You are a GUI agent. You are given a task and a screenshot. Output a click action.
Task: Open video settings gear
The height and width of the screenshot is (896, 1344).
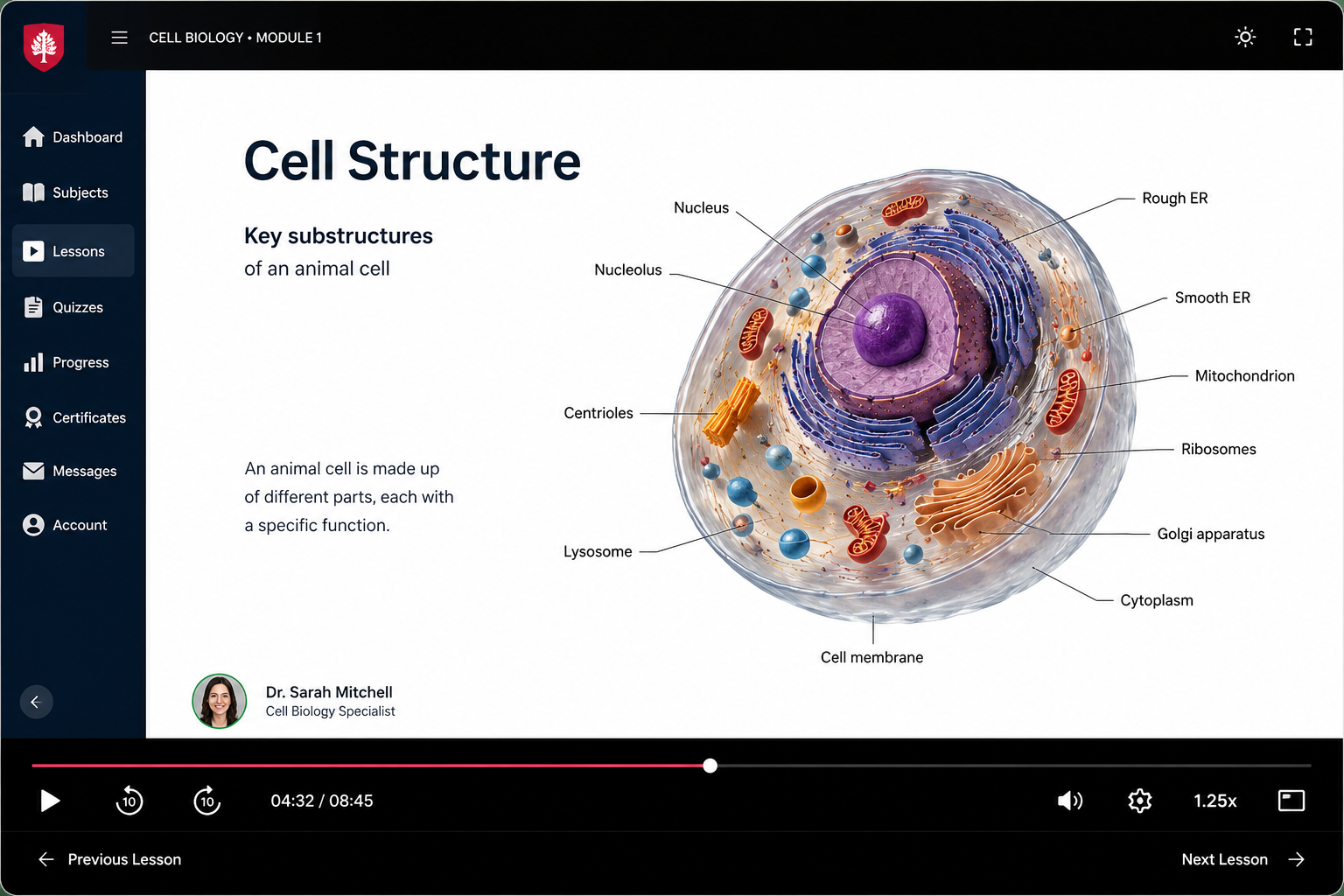point(1140,801)
